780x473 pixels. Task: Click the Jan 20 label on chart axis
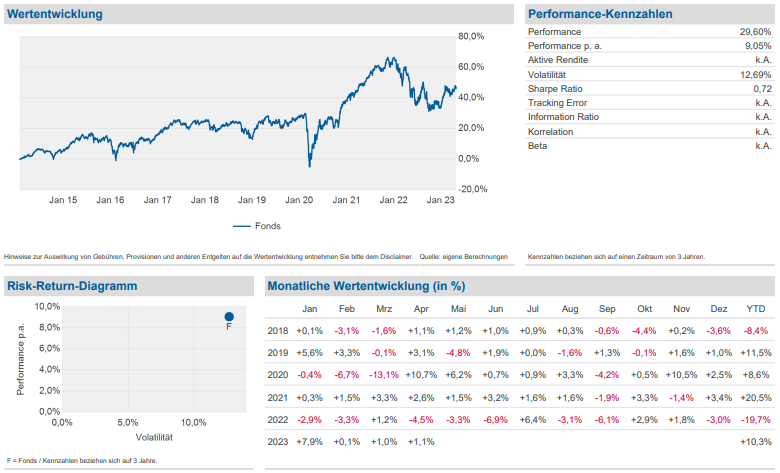click(299, 200)
